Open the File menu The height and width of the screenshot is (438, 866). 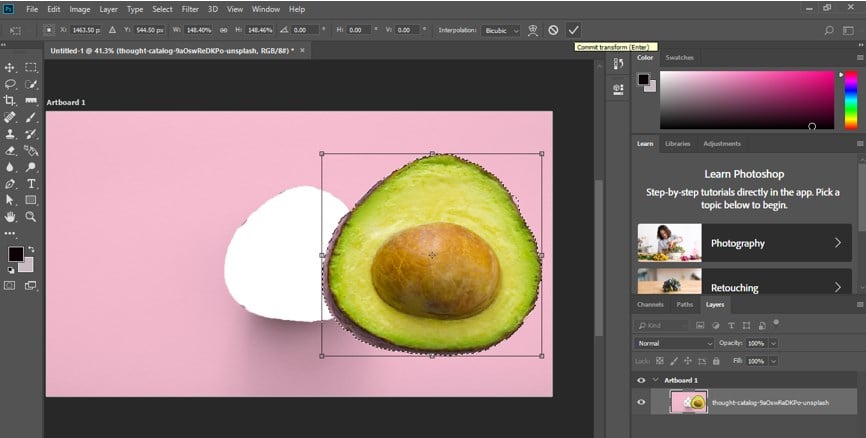(32, 9)
